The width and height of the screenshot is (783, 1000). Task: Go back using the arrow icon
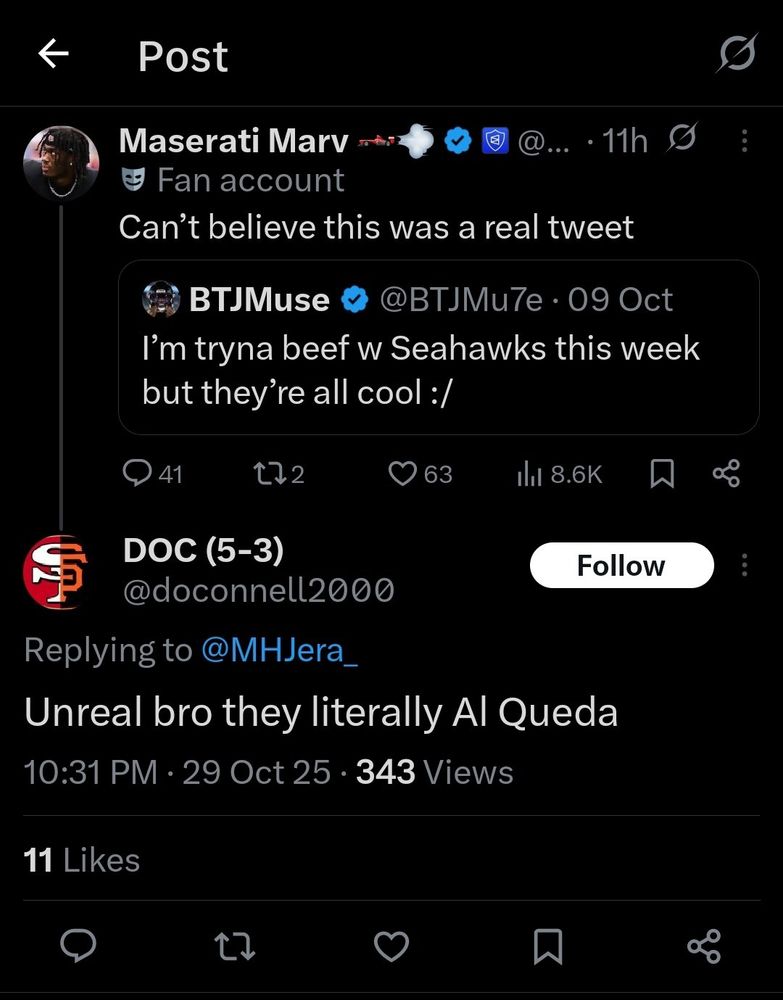54,54
